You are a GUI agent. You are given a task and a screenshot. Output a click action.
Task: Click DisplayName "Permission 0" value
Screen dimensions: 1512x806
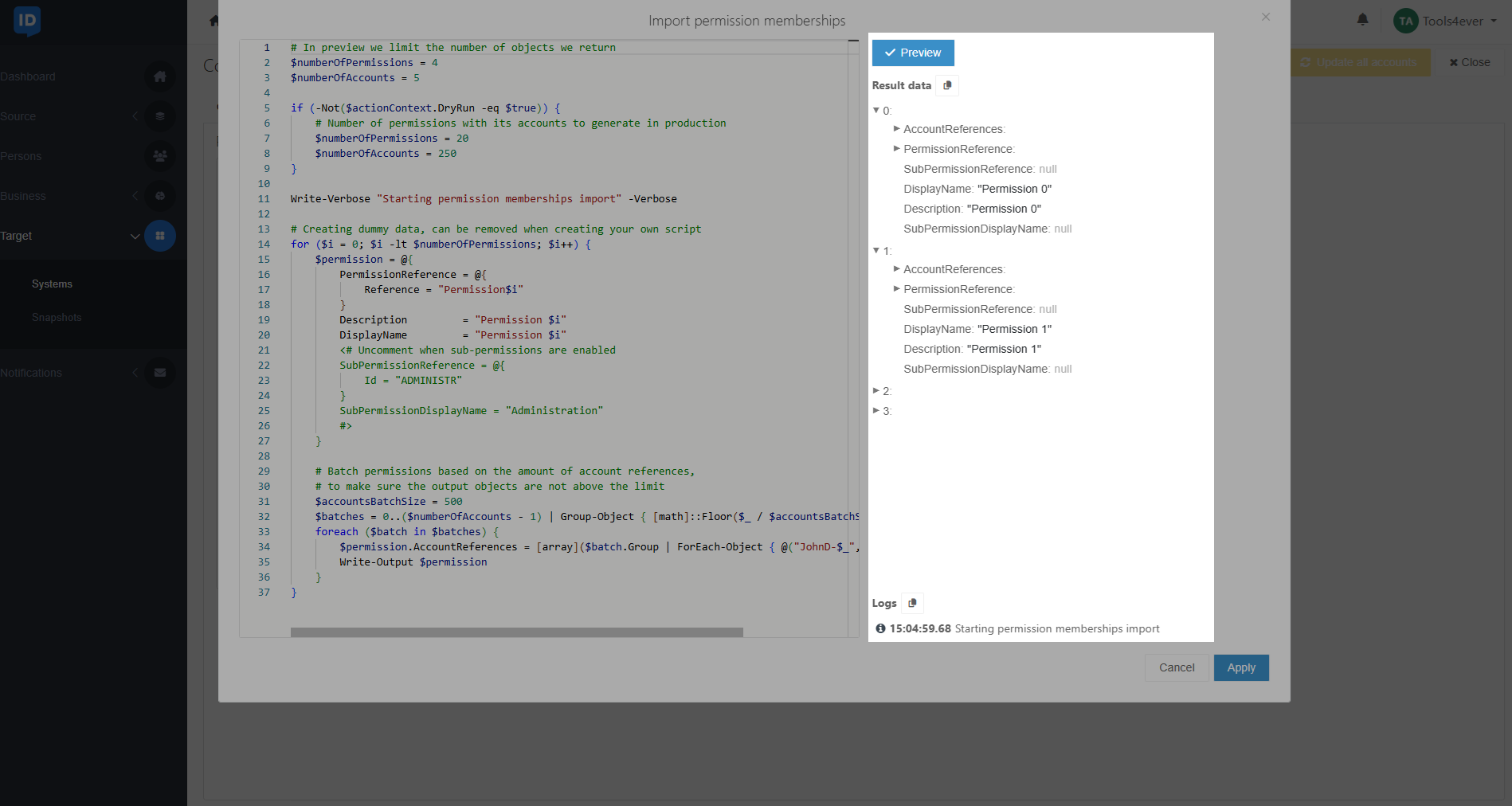coord(1014,189)
